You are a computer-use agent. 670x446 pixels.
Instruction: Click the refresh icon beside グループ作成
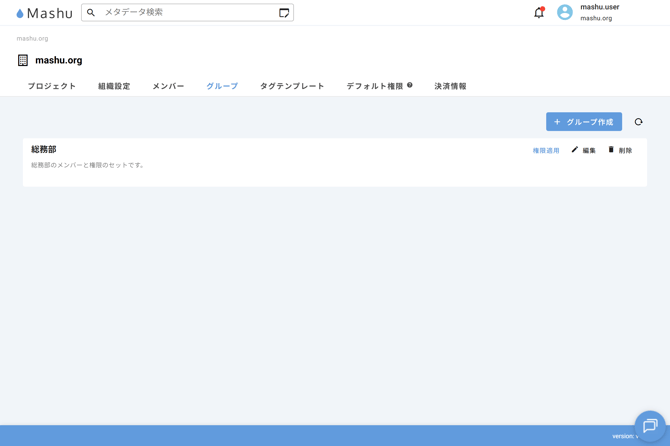(x=638, y=122)
